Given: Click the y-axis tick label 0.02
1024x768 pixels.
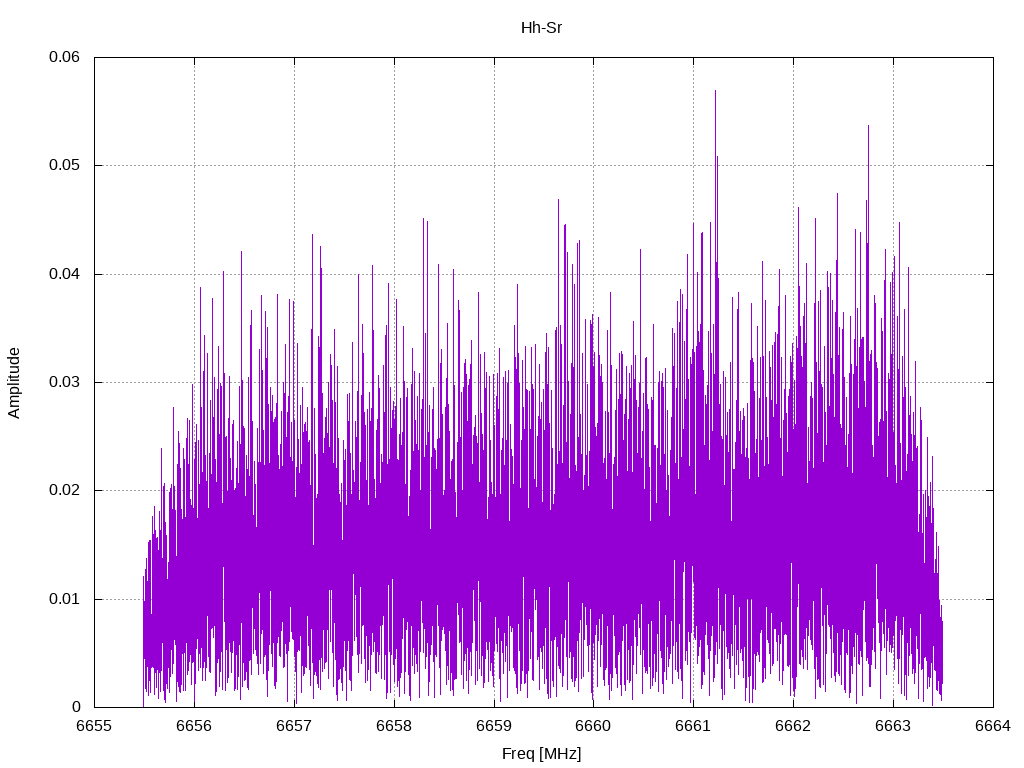Looking at the screenshot, I should click(x=64, y=490).
